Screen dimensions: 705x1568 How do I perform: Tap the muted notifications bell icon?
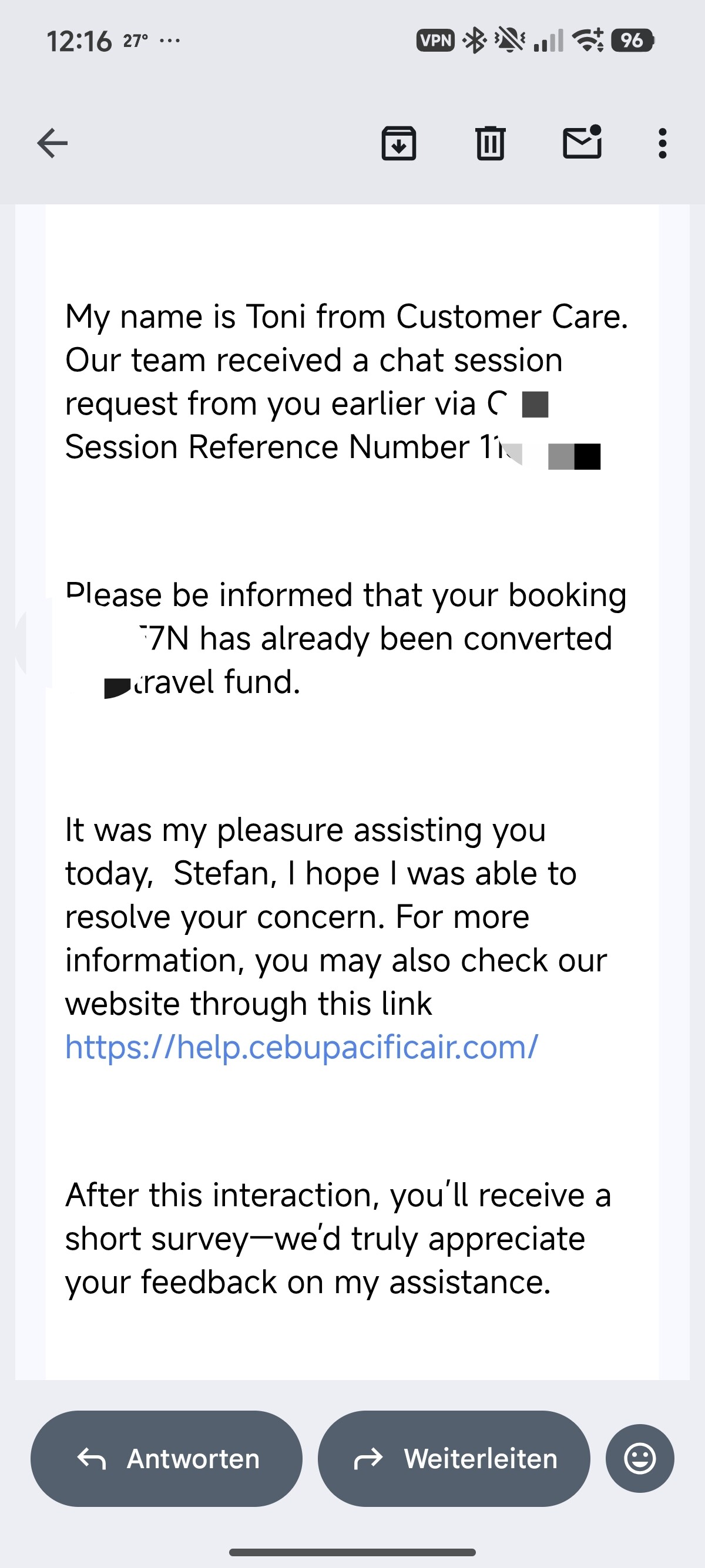point(509,41)
